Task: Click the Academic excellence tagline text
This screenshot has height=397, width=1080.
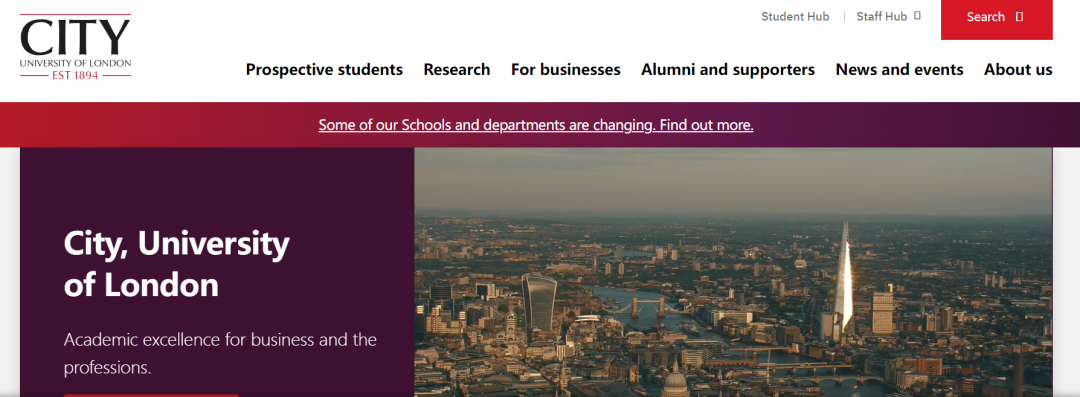Action: pyautogui.click(x=220, y=354)
